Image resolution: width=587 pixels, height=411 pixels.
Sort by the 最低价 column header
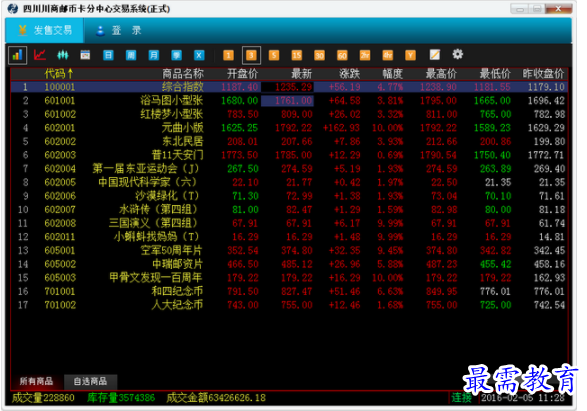tap(495, 73)
